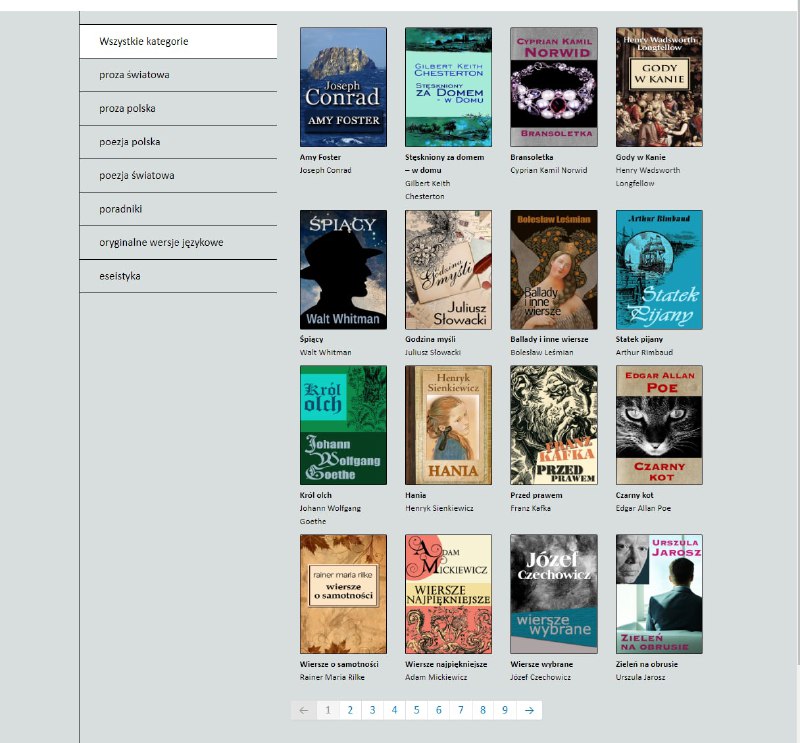Open the 'eseistyka' category
Viewport: 800px width, 743px height.
point(178,276)
